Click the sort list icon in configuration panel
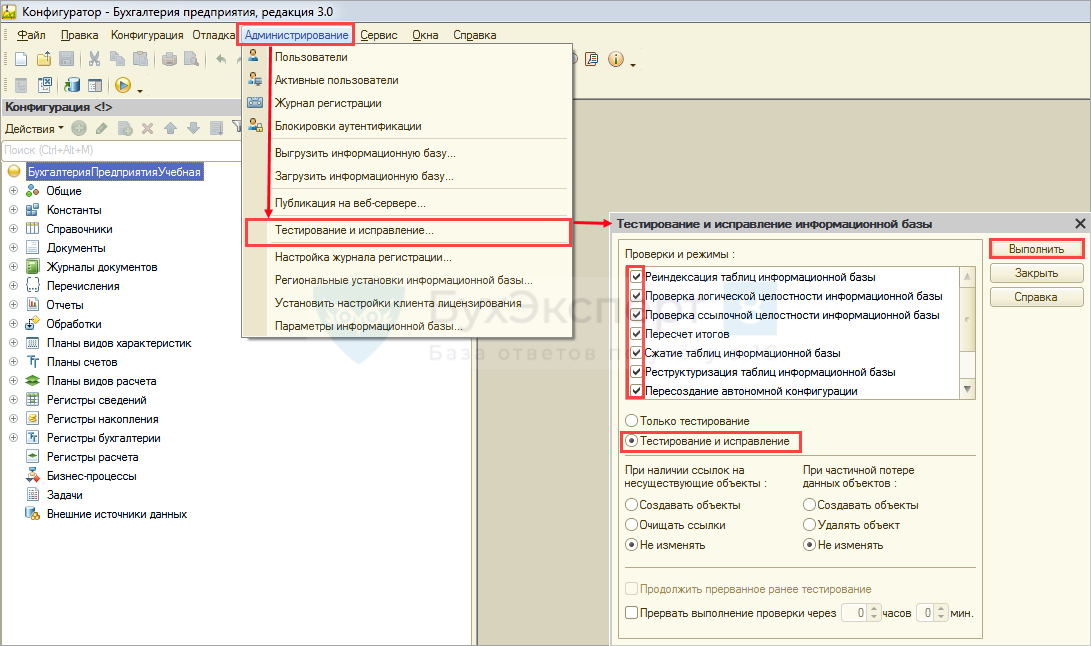Viewport: 1091px width, 646px height. tap(216, 128)
